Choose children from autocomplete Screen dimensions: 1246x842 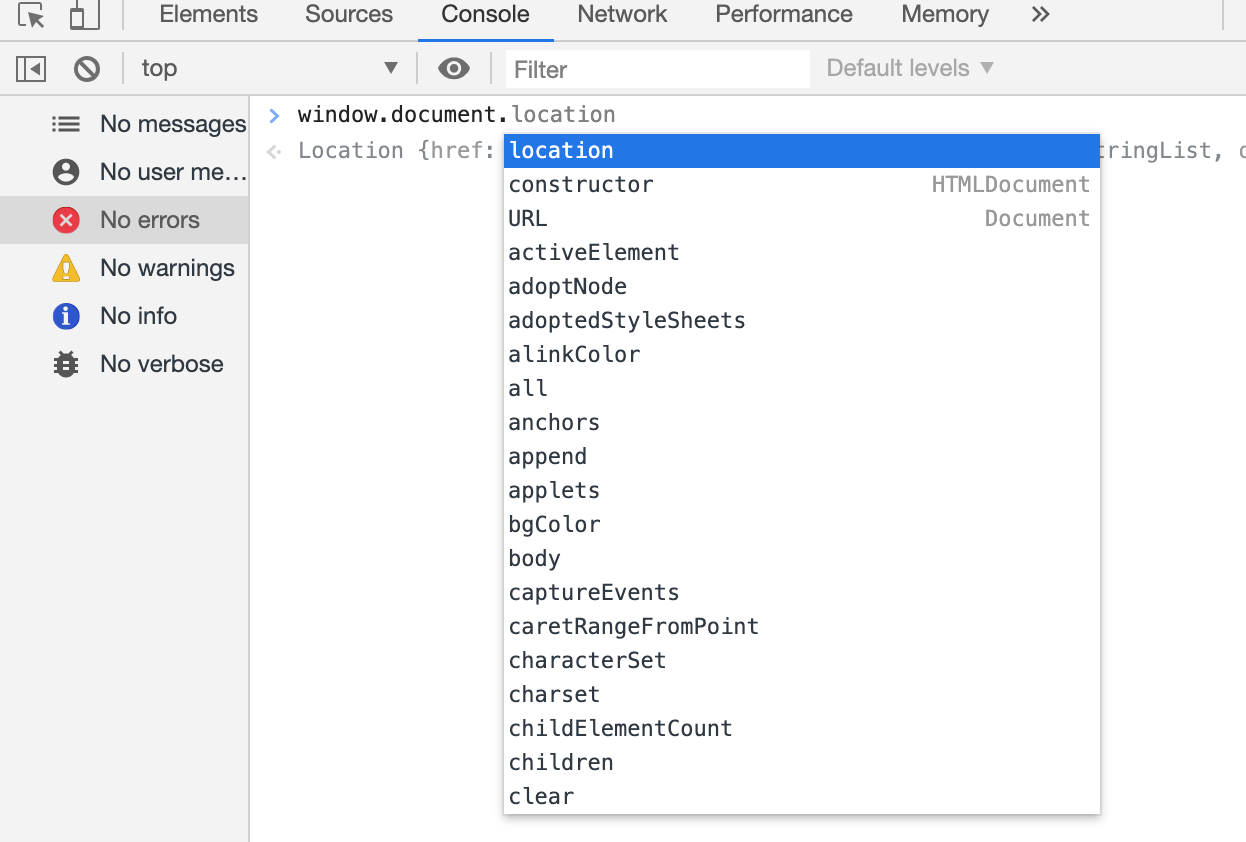(802, 762)
